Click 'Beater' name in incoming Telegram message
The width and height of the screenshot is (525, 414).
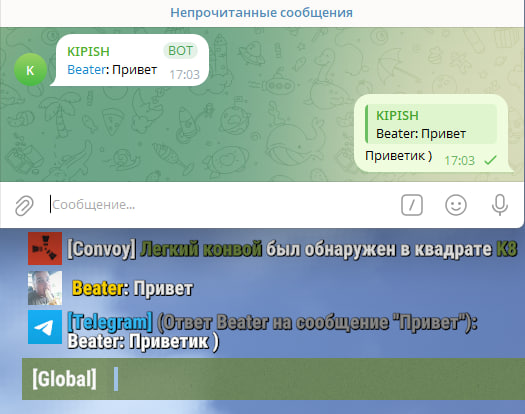tap(87, 70)
